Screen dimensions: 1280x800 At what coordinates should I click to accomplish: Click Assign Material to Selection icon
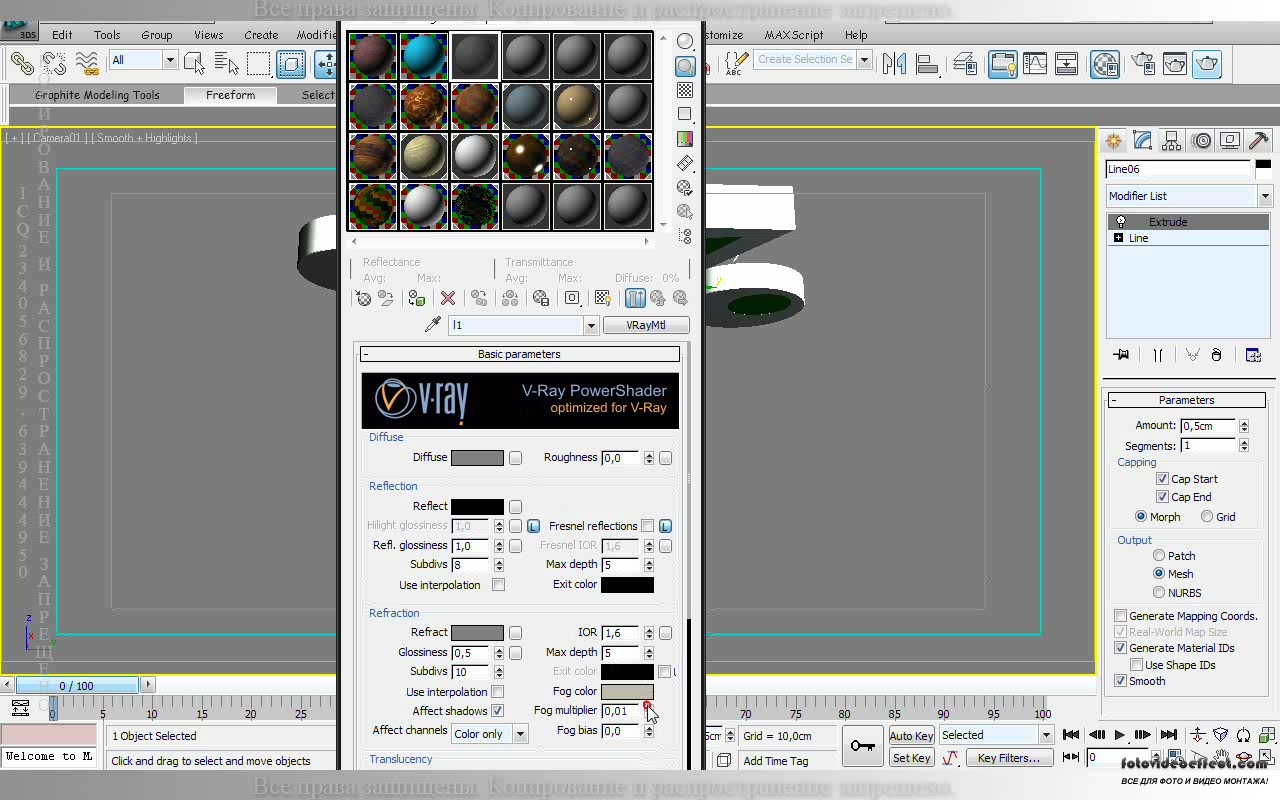pyautogui.click(x=417, y=298)
